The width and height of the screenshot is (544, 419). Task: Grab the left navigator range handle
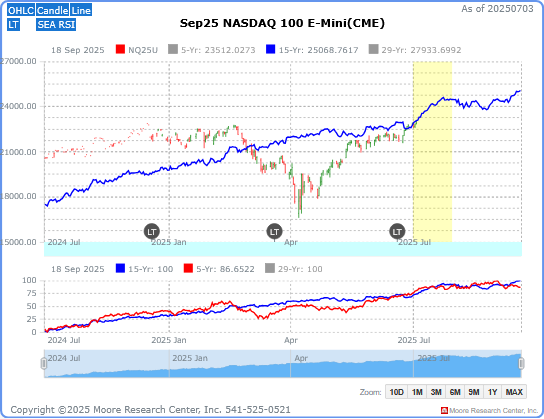click(x=44, y=364)
